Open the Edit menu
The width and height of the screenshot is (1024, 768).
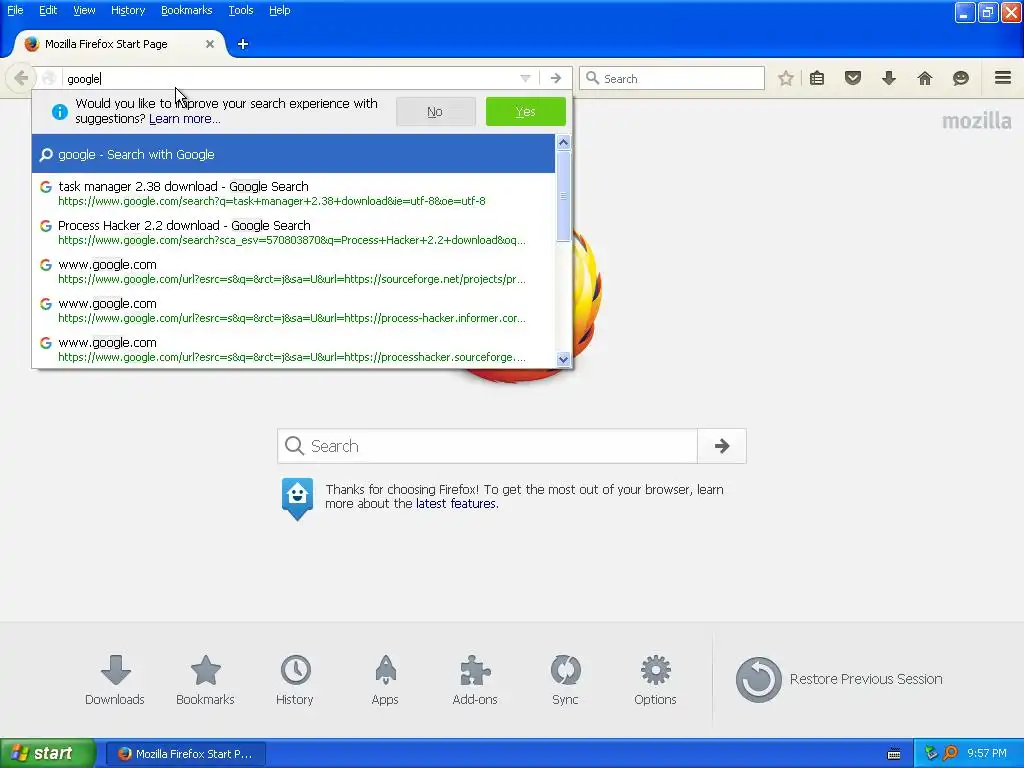click(48, 10)
